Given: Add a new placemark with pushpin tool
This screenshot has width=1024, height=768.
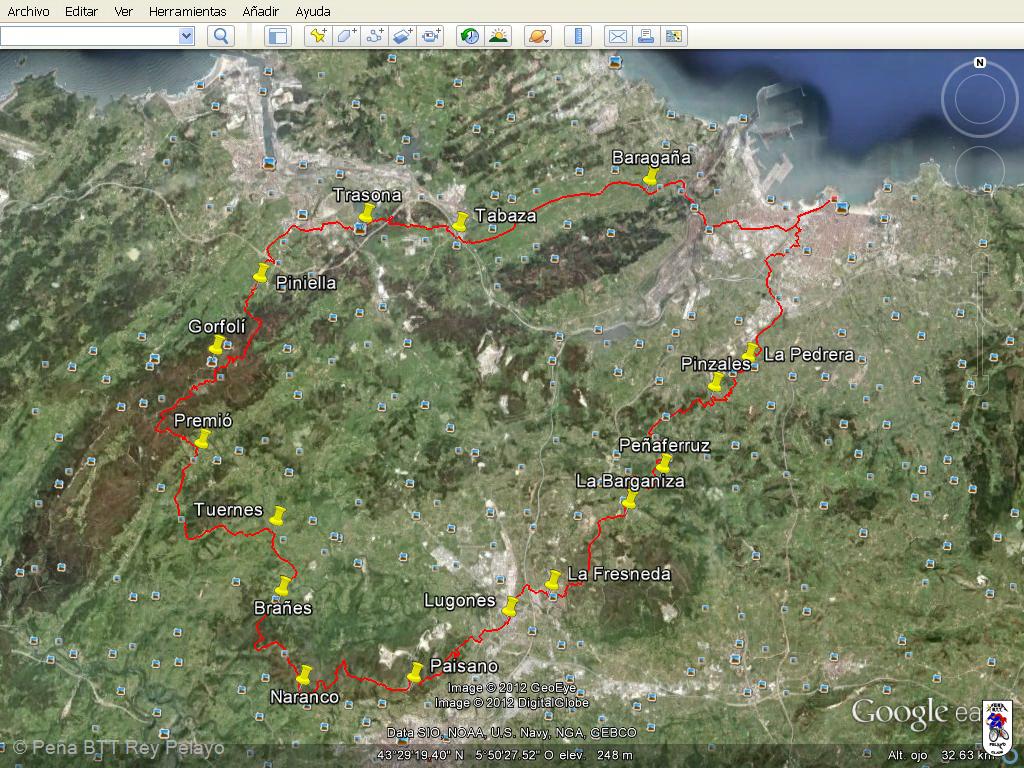Looking at the screenshot, I should (318, 36).
